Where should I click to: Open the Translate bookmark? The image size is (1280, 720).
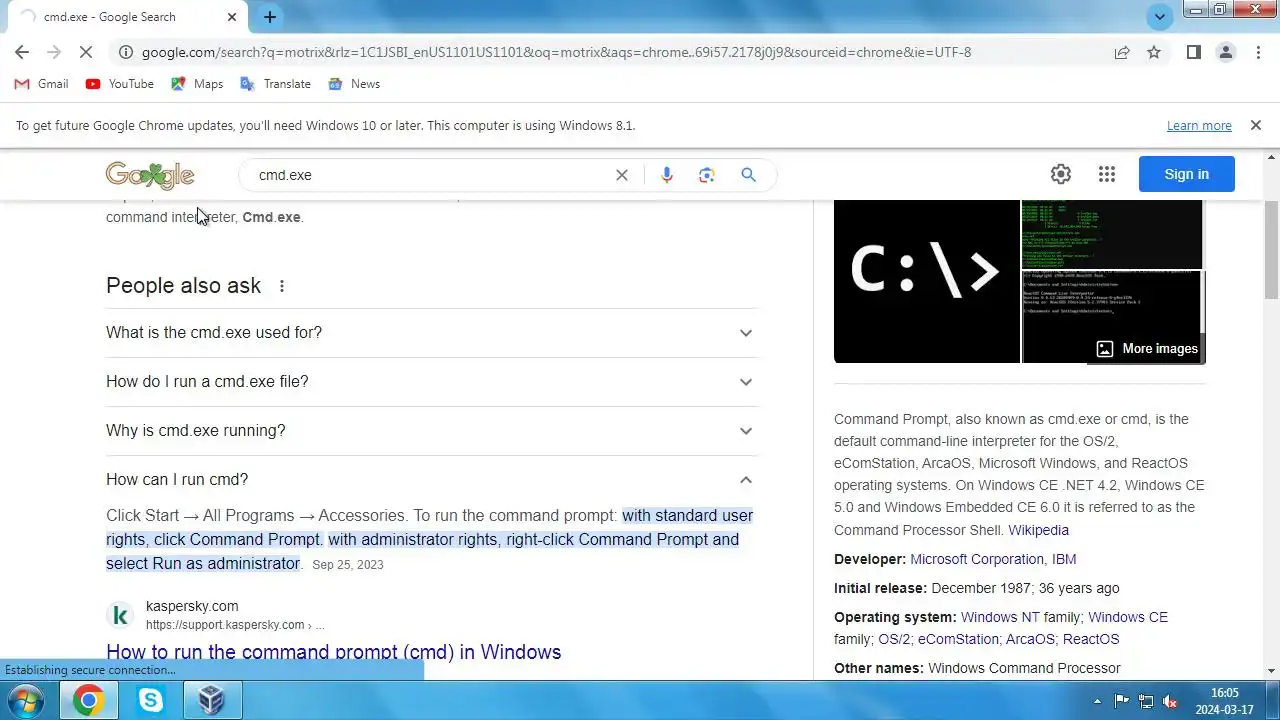pos(275,84)
